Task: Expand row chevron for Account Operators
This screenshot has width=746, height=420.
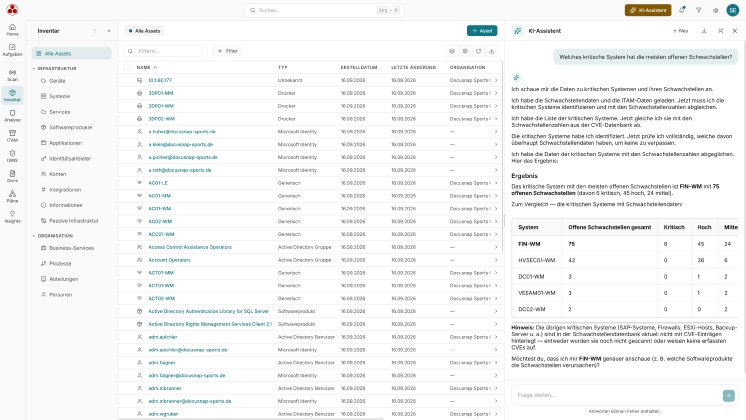Action: [x=496, y=260]
